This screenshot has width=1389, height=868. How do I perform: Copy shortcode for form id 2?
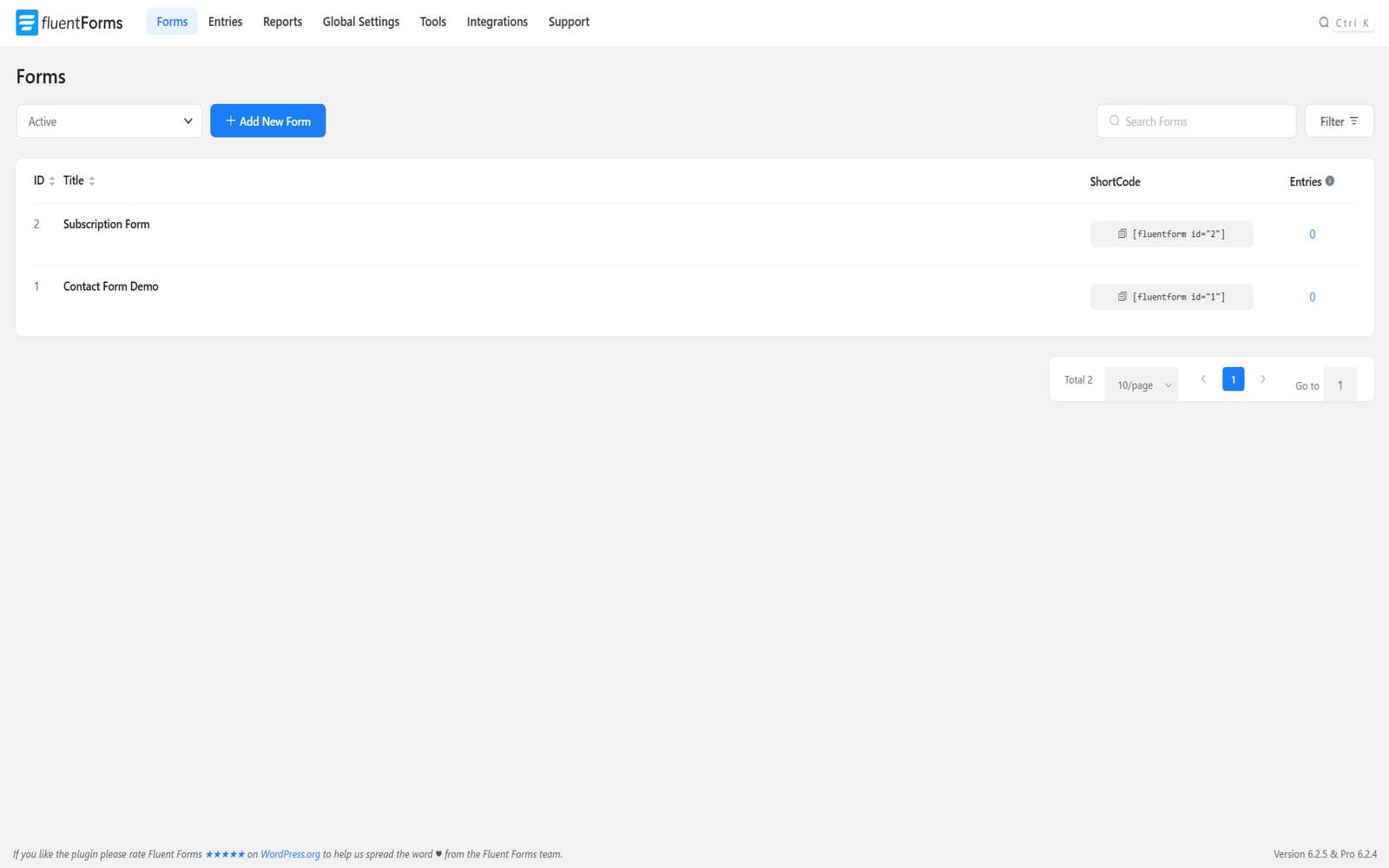pos(1171,234)
